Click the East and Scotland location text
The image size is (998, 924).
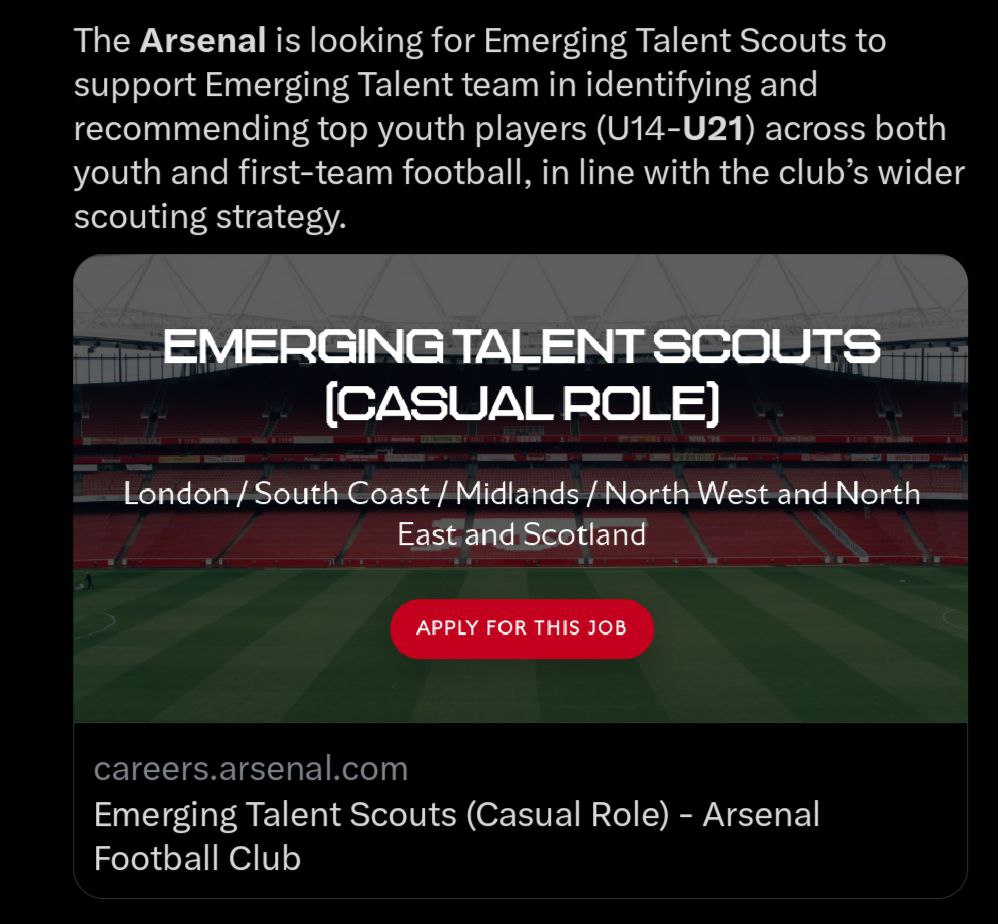pos(521,534)
